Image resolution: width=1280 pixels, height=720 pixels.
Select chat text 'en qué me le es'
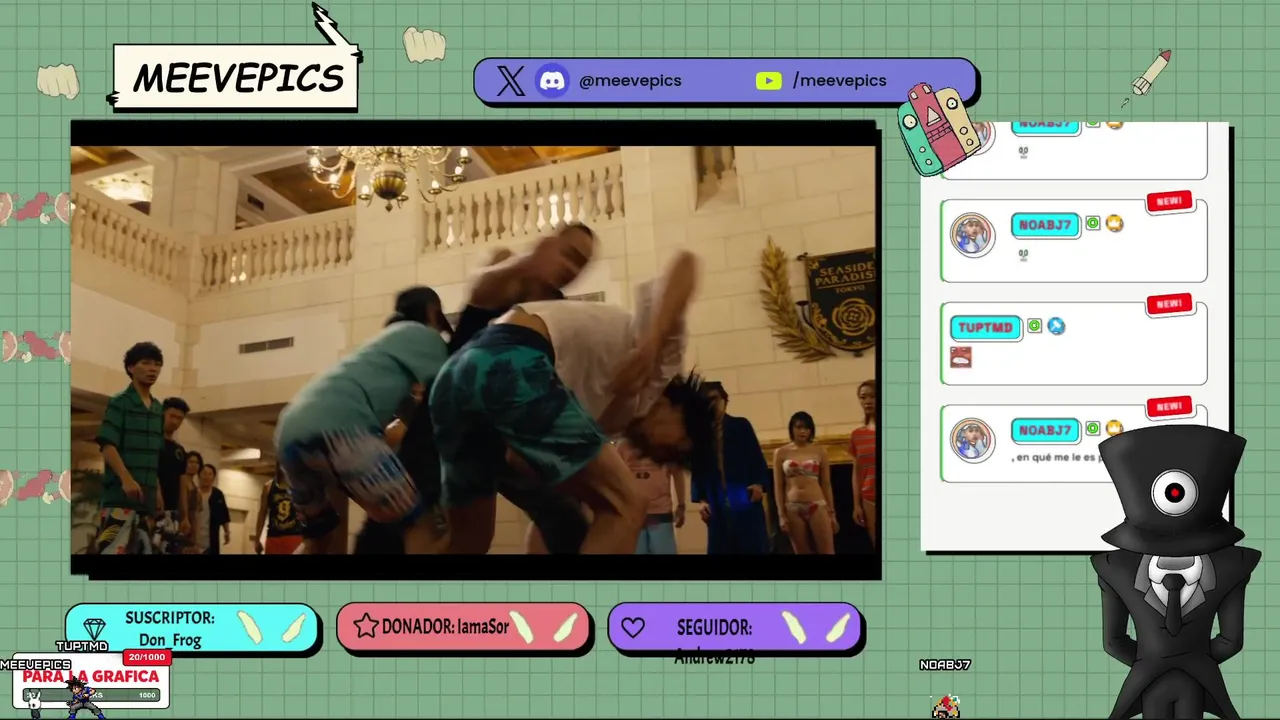[1056, 458]
